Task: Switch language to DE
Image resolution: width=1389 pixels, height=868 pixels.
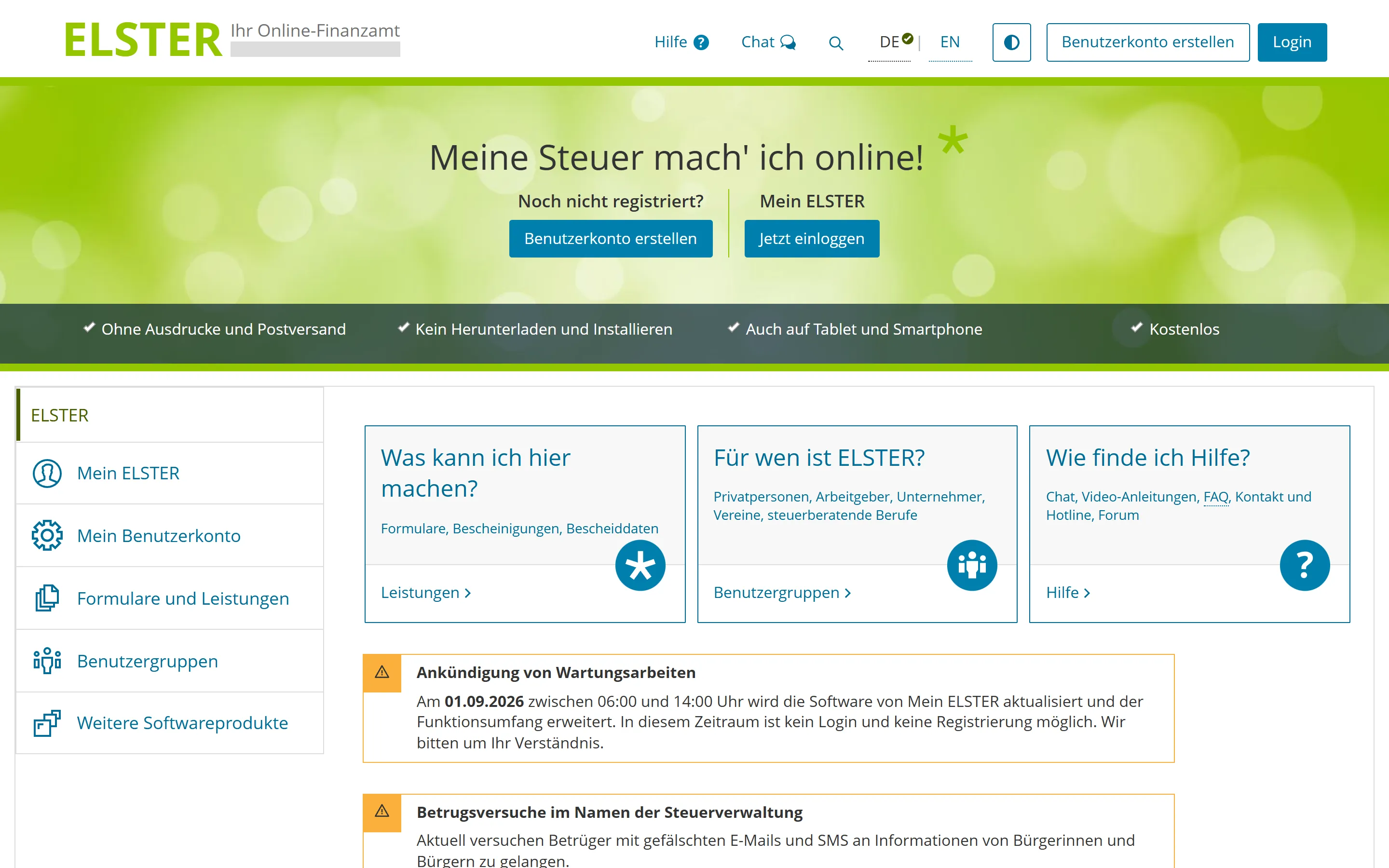Action: (889, 42)
